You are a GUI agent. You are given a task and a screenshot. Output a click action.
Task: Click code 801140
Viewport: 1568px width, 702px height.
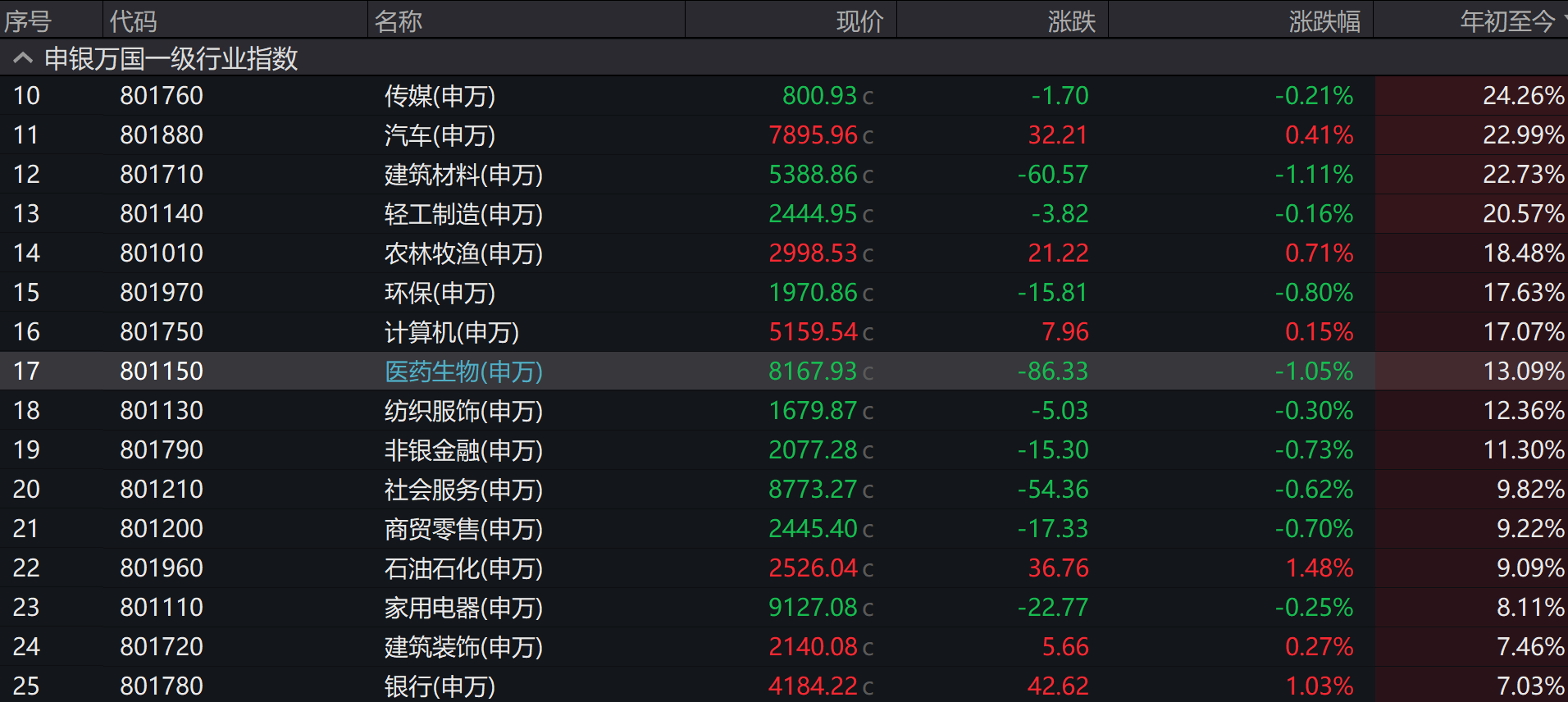[x=162, y=214]
